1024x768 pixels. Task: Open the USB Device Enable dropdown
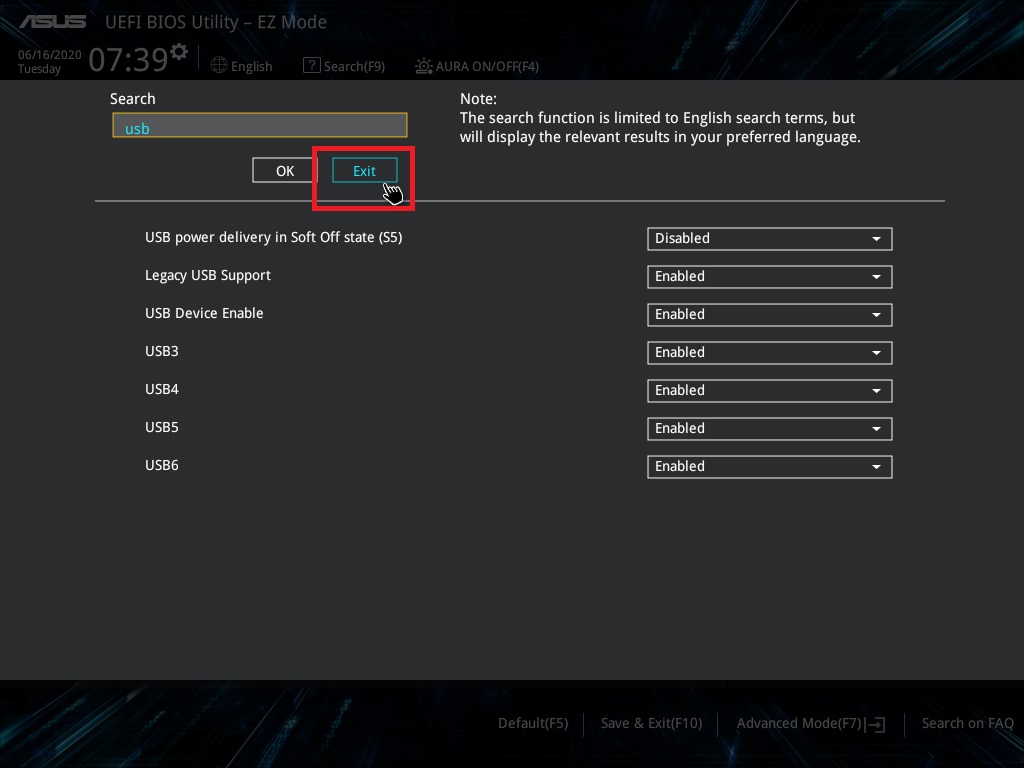click(769, 314)
